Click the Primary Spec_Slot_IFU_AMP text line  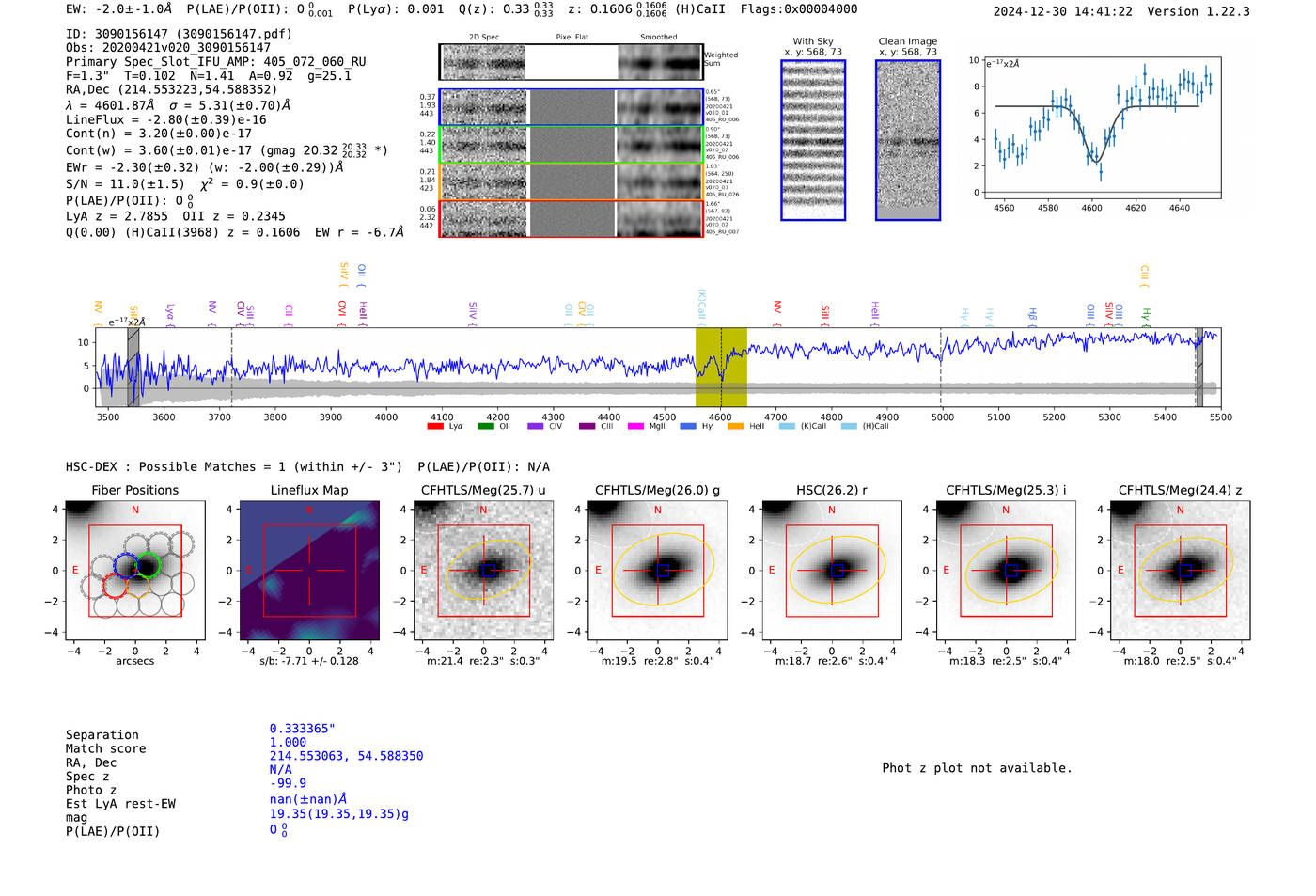click(x=216, y=62)
